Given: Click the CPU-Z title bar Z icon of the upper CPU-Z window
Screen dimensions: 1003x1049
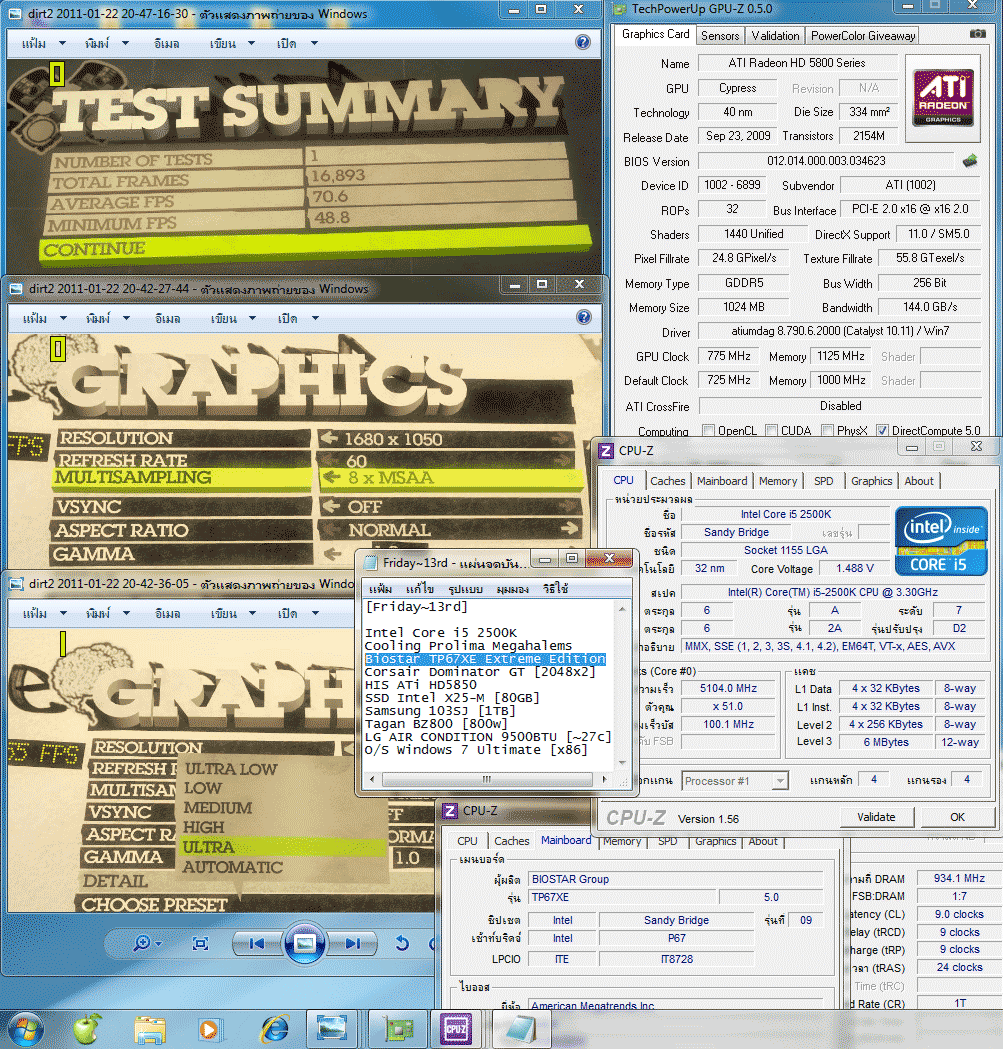Looking at the screenshot, I should coord(606,450).
